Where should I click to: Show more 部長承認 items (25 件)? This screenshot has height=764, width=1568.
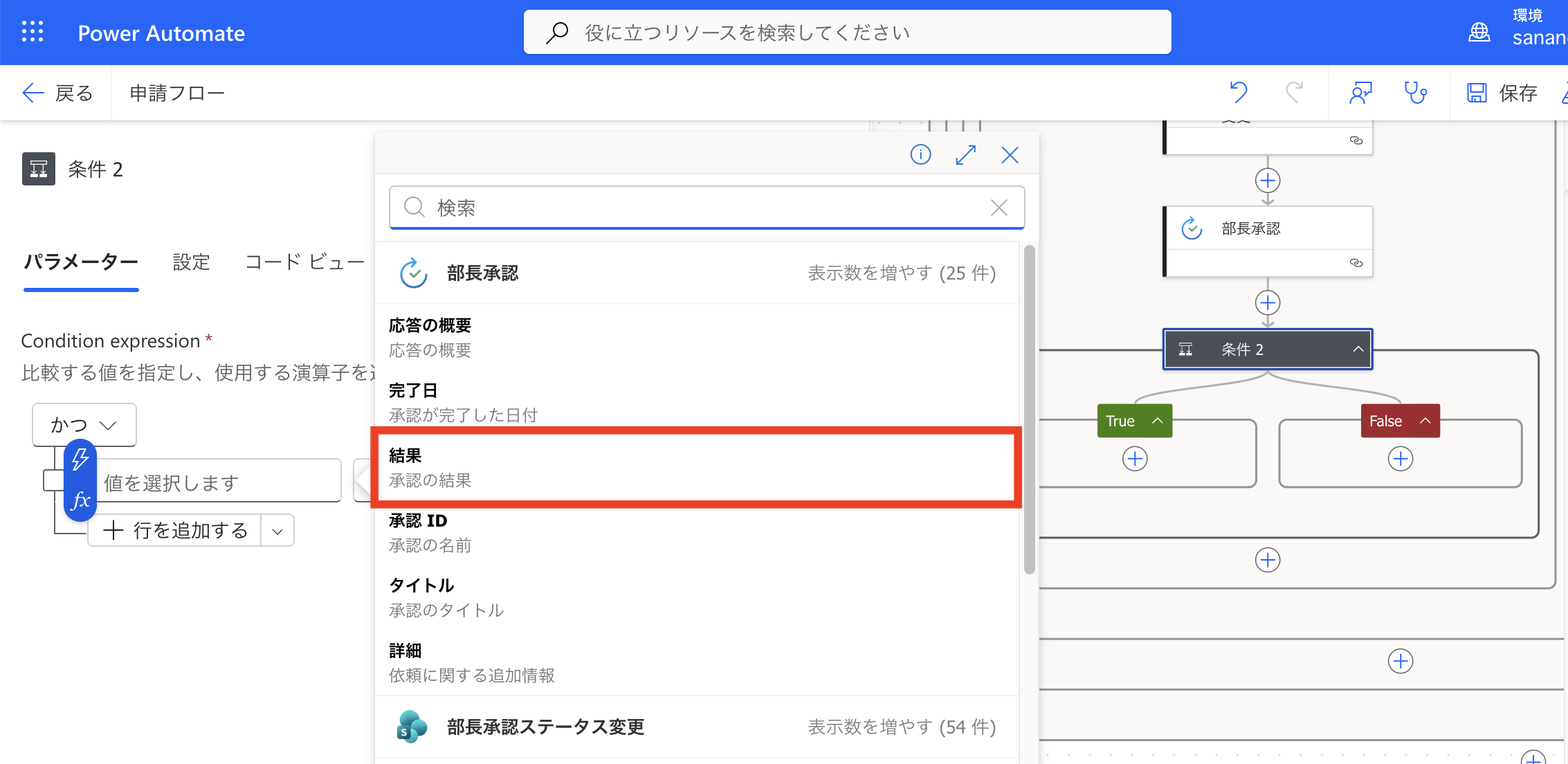coord(902,273)
